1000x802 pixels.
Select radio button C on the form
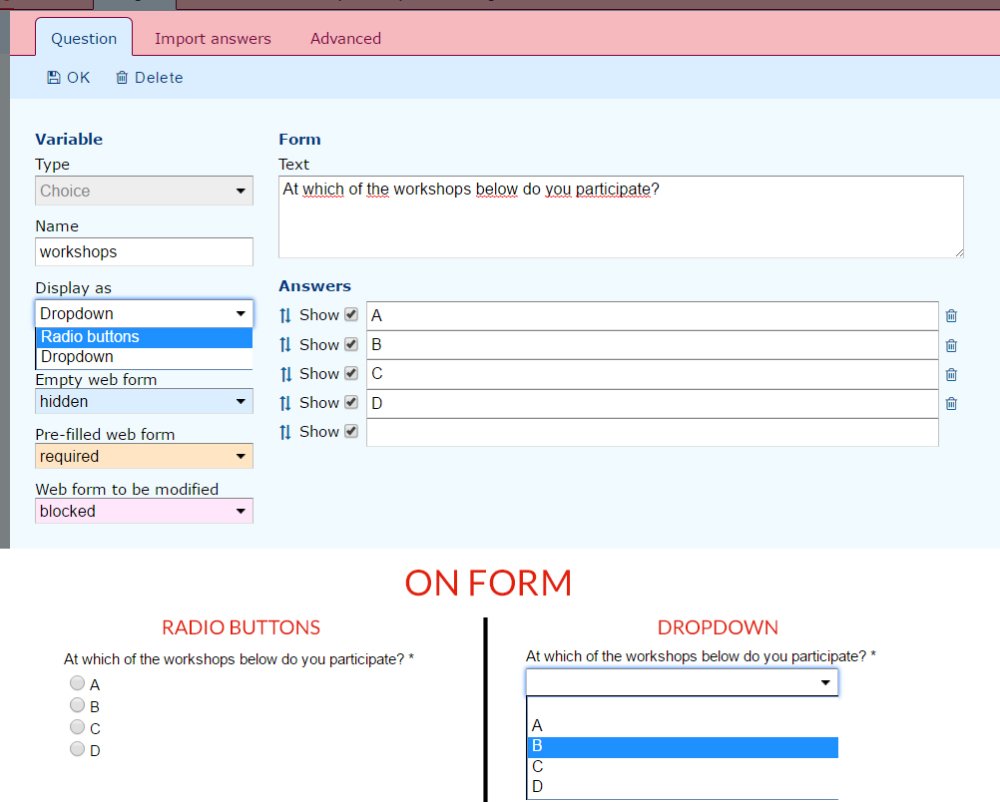[x=77, y=727]
